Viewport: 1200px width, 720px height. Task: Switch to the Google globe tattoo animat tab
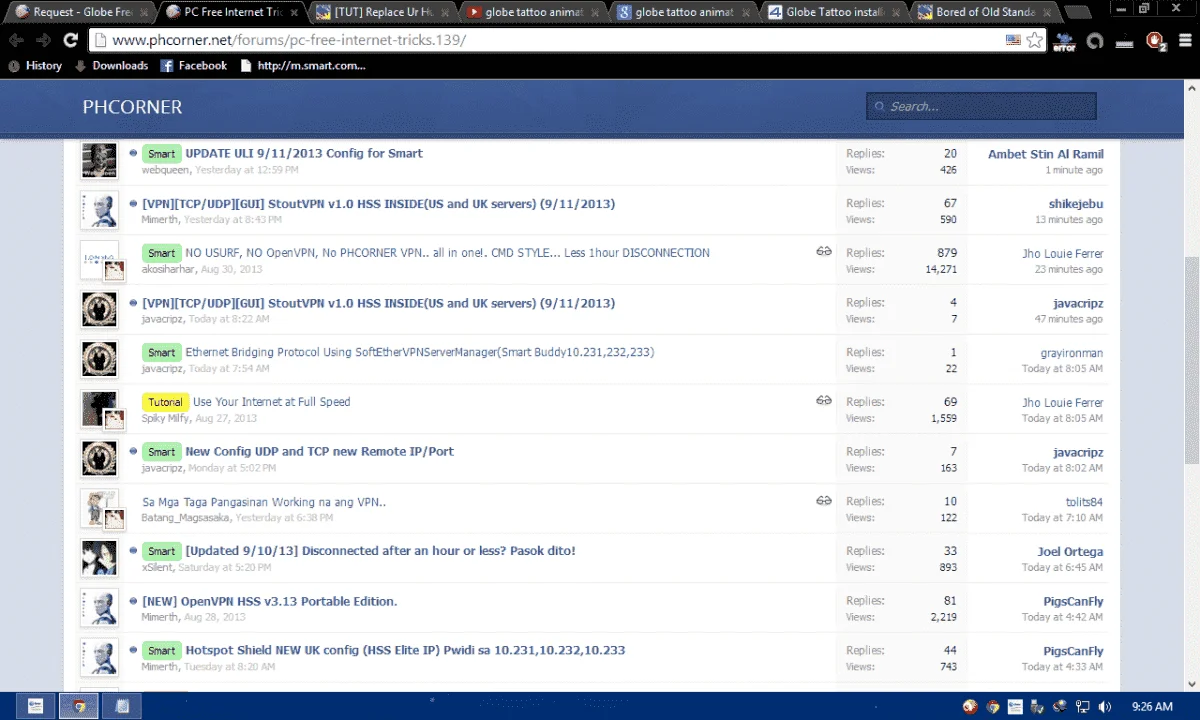(685, 13)
